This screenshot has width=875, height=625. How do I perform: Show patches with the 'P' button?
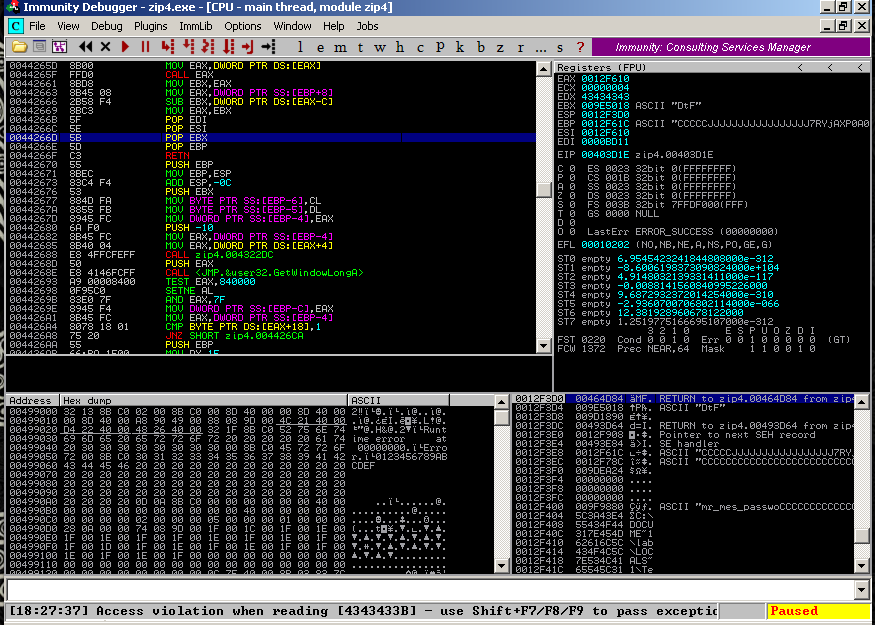click(440, 47)
